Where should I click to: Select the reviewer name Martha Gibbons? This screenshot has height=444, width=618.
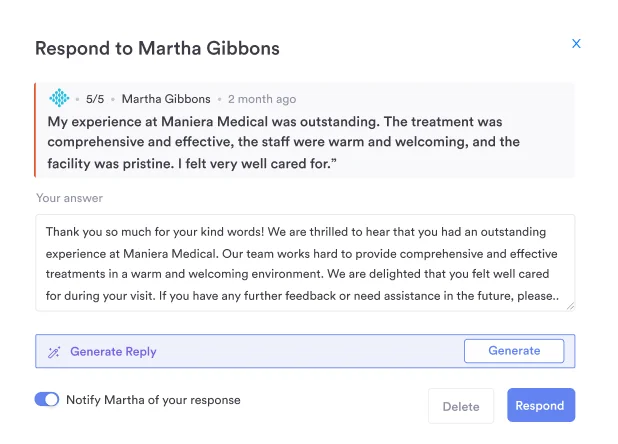click(166, 99)
